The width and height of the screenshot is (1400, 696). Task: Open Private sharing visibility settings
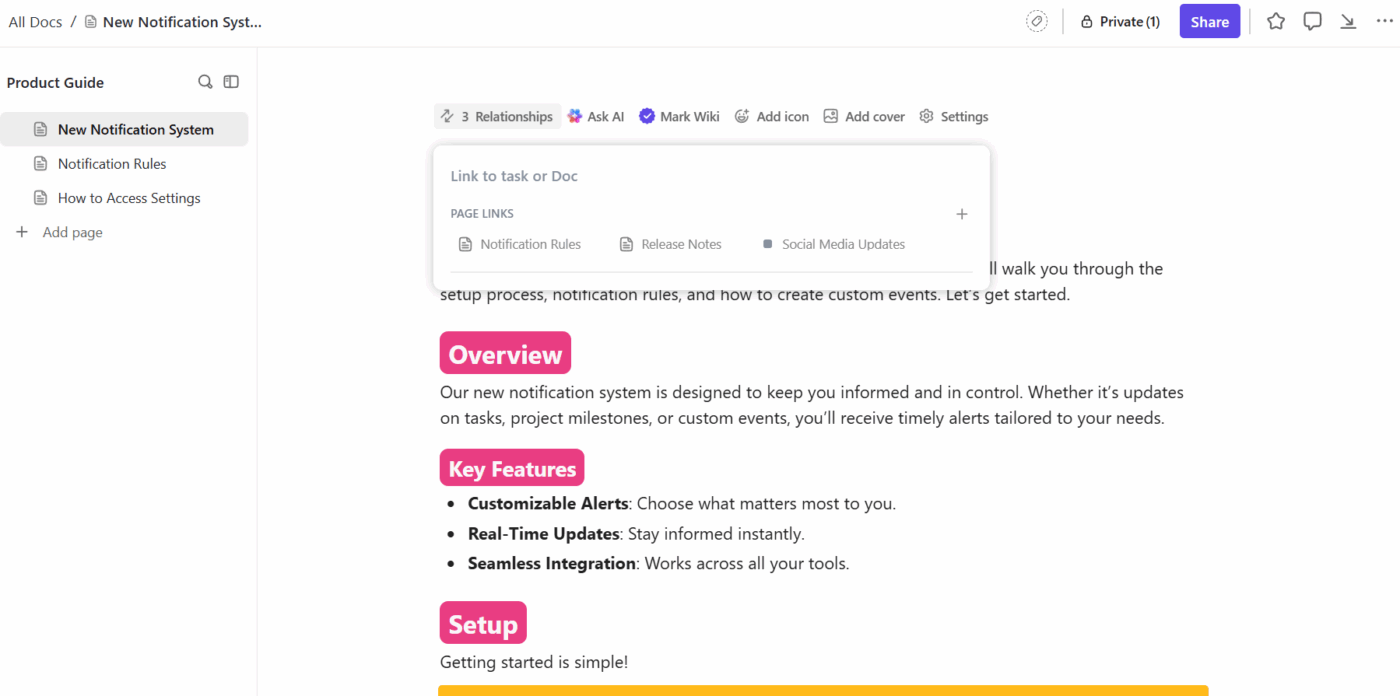1119,20
